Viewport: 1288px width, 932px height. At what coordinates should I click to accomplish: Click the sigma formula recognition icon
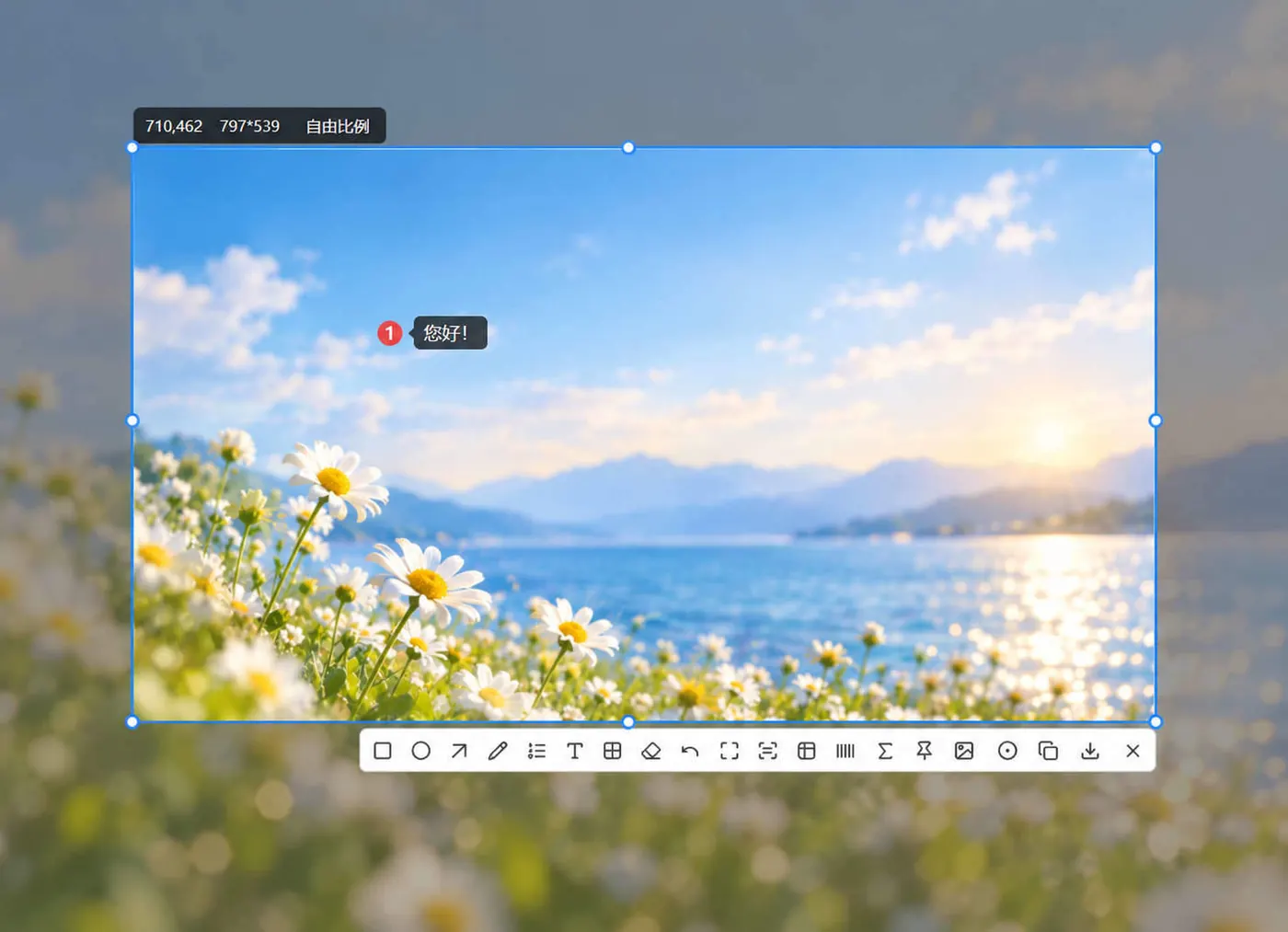coord(885,751)
